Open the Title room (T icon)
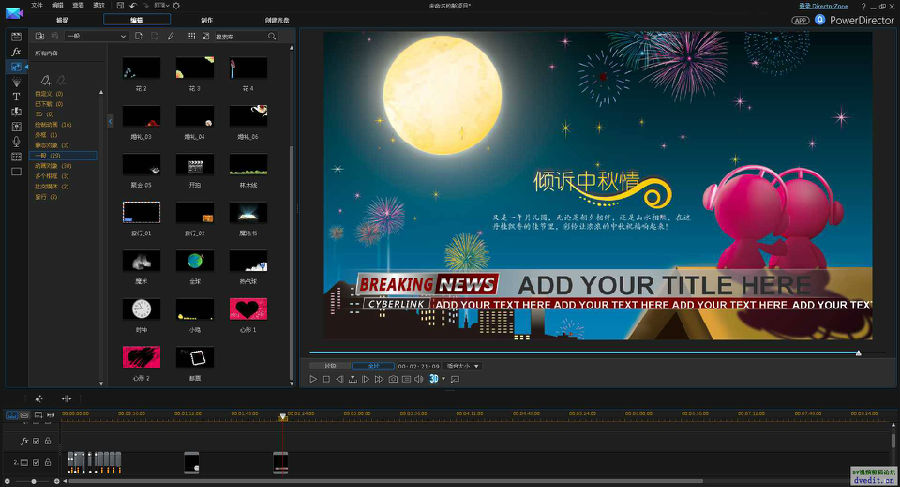Image resolution: width=900 pixels, height=487 pixels. (16, 96)
